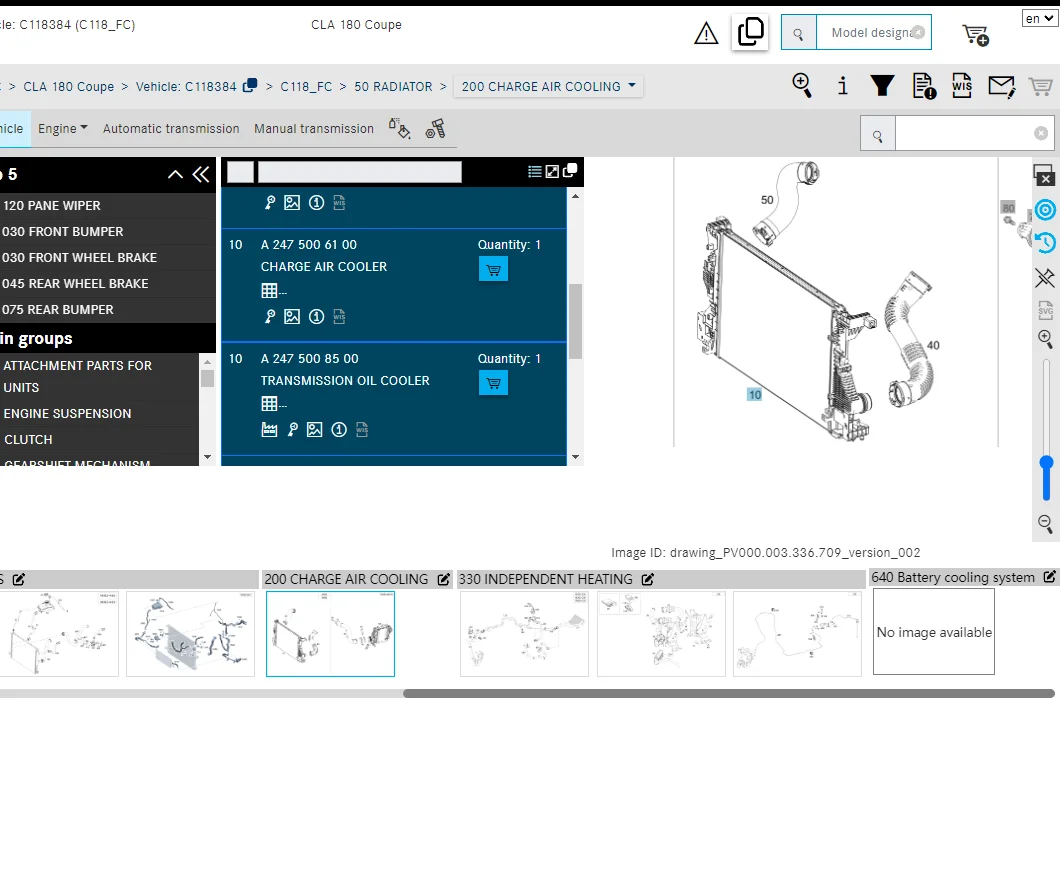1060x877 pixels.
Task: Click the greyed shopping cart toolbar icon
Action: (1040, 87)
